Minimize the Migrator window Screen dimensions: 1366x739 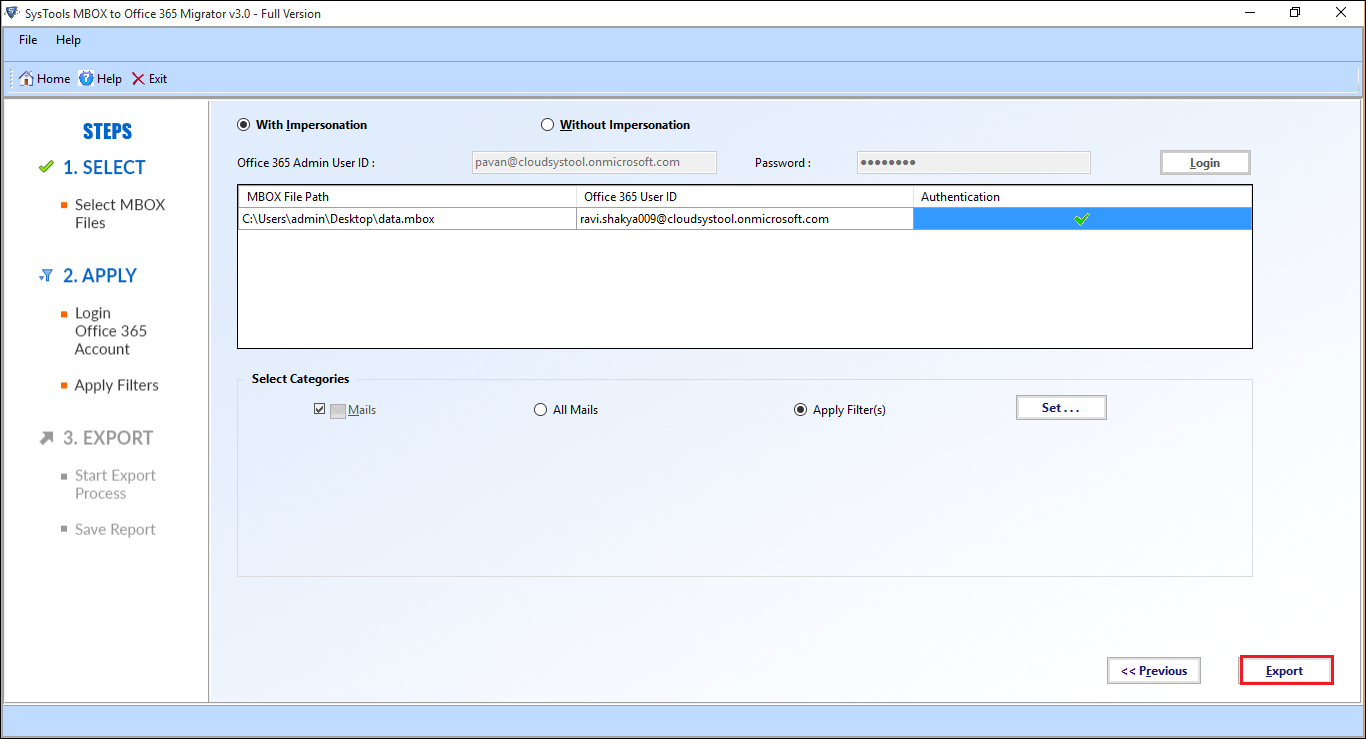(x=1251, y=13)
